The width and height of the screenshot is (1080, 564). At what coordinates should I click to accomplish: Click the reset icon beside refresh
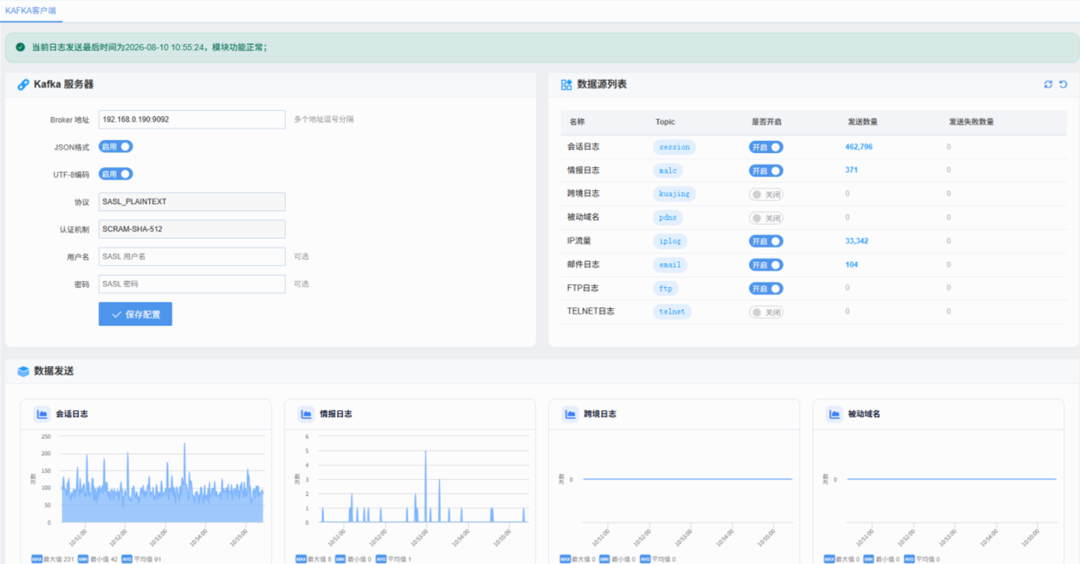[x=1063, y=84]
